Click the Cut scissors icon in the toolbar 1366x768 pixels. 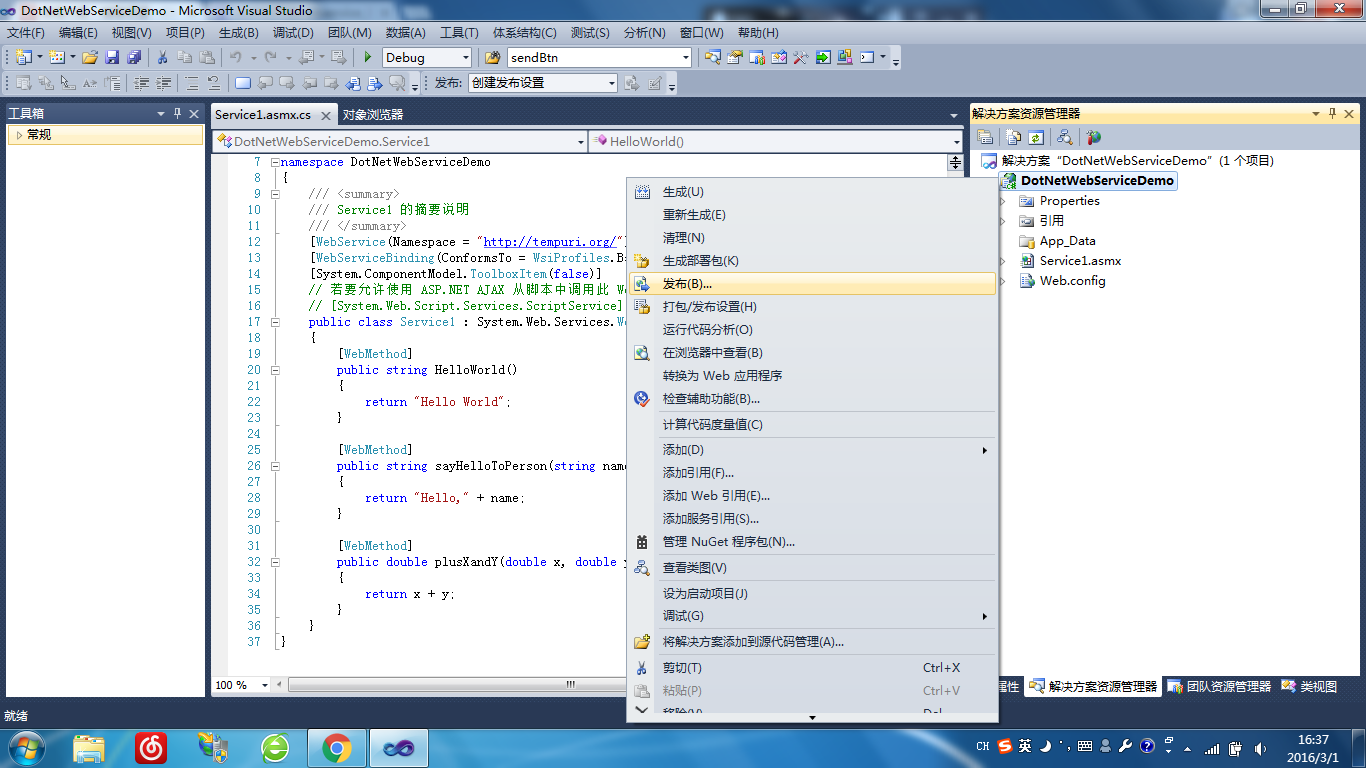162,57
